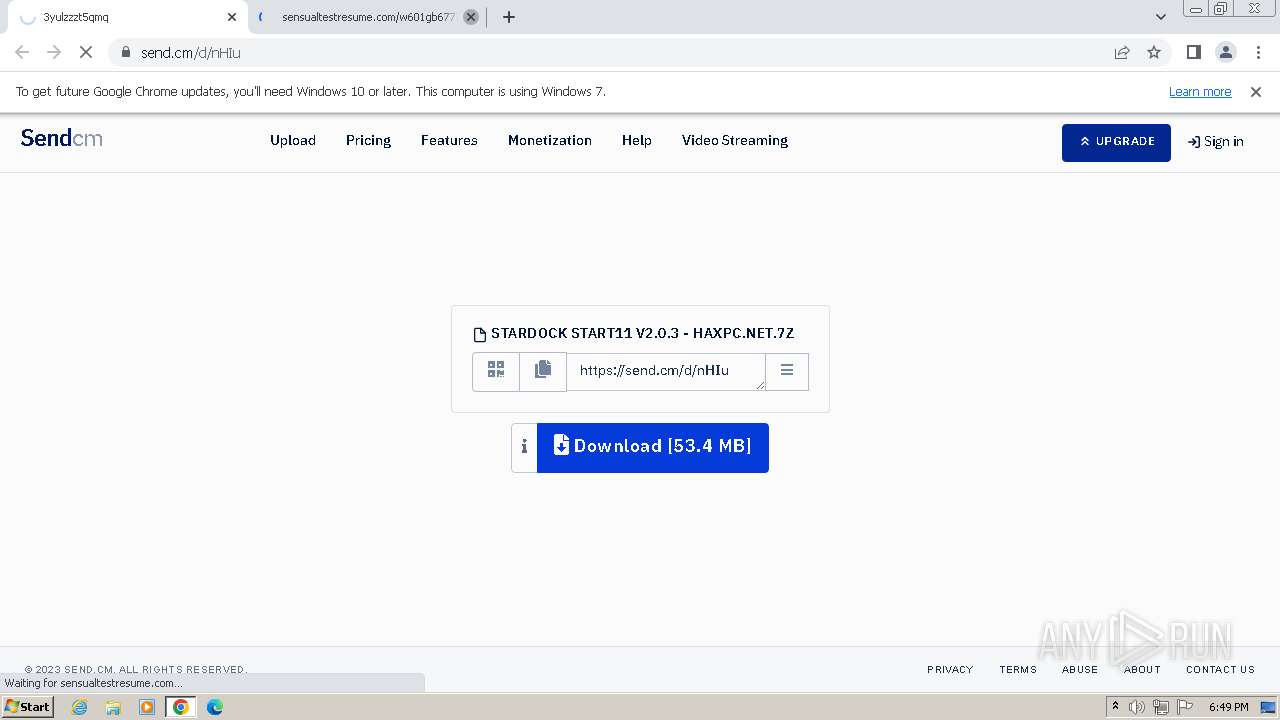
Task: Open the PRIVACY footer link
Action: tap(950, 670)
